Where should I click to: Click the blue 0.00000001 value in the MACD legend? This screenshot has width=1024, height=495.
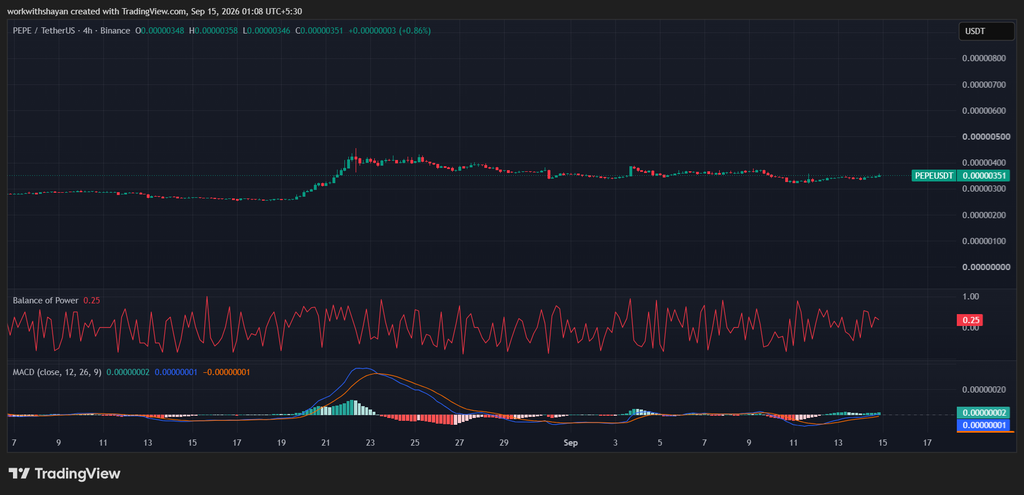(176, 372)
